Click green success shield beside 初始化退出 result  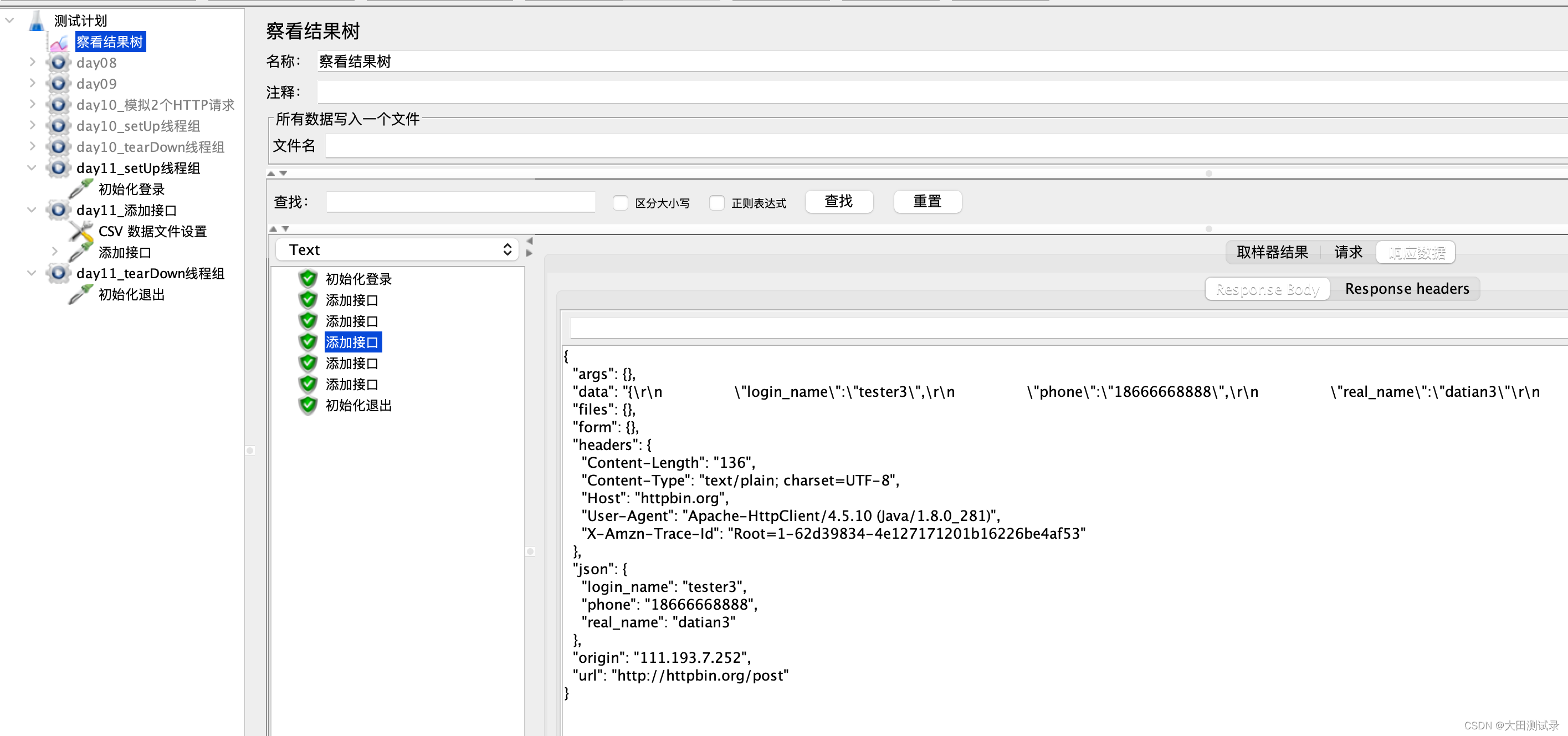[308, 405]
